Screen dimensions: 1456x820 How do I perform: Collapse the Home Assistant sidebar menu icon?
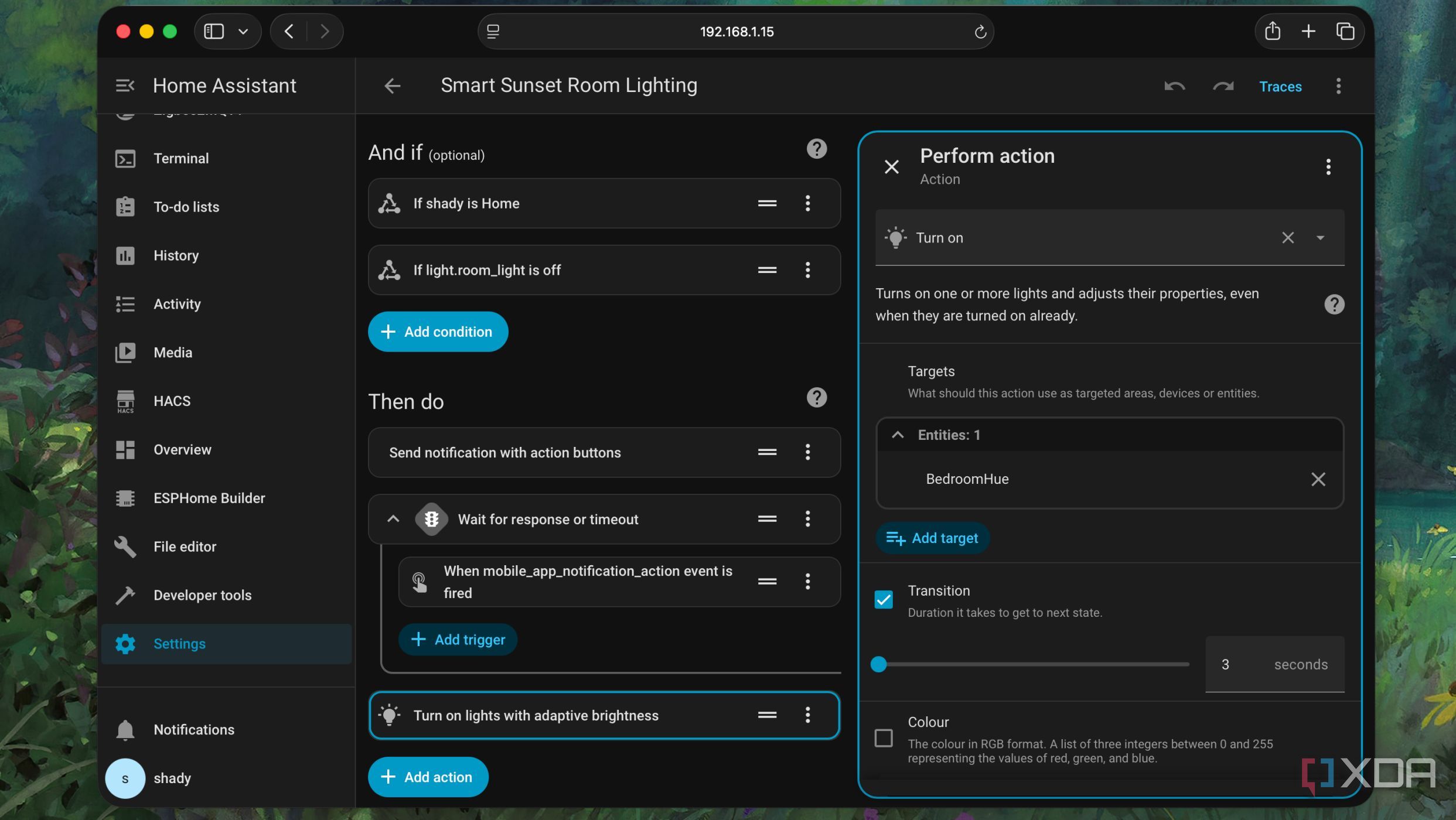125,86
